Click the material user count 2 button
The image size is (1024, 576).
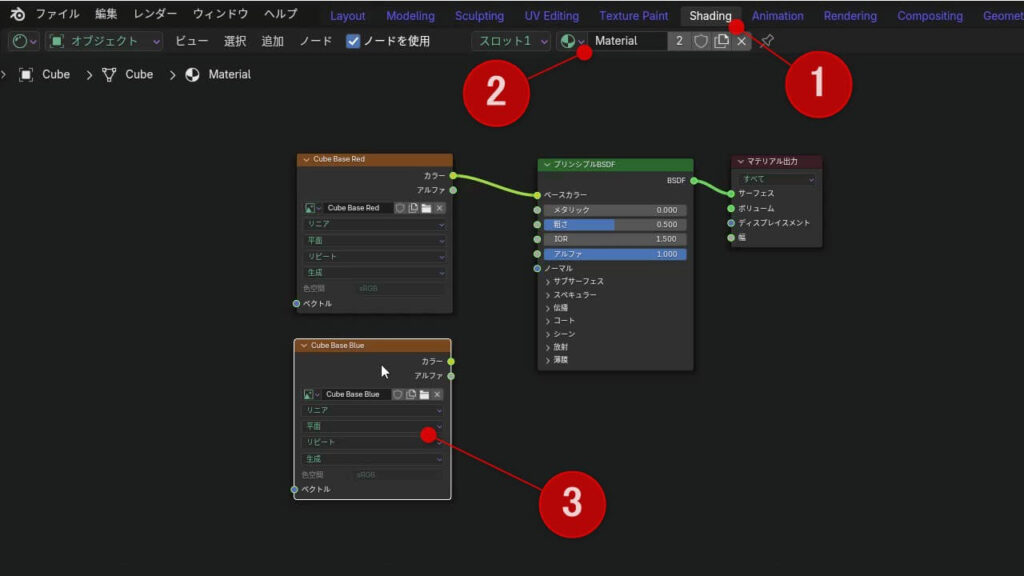679,41
